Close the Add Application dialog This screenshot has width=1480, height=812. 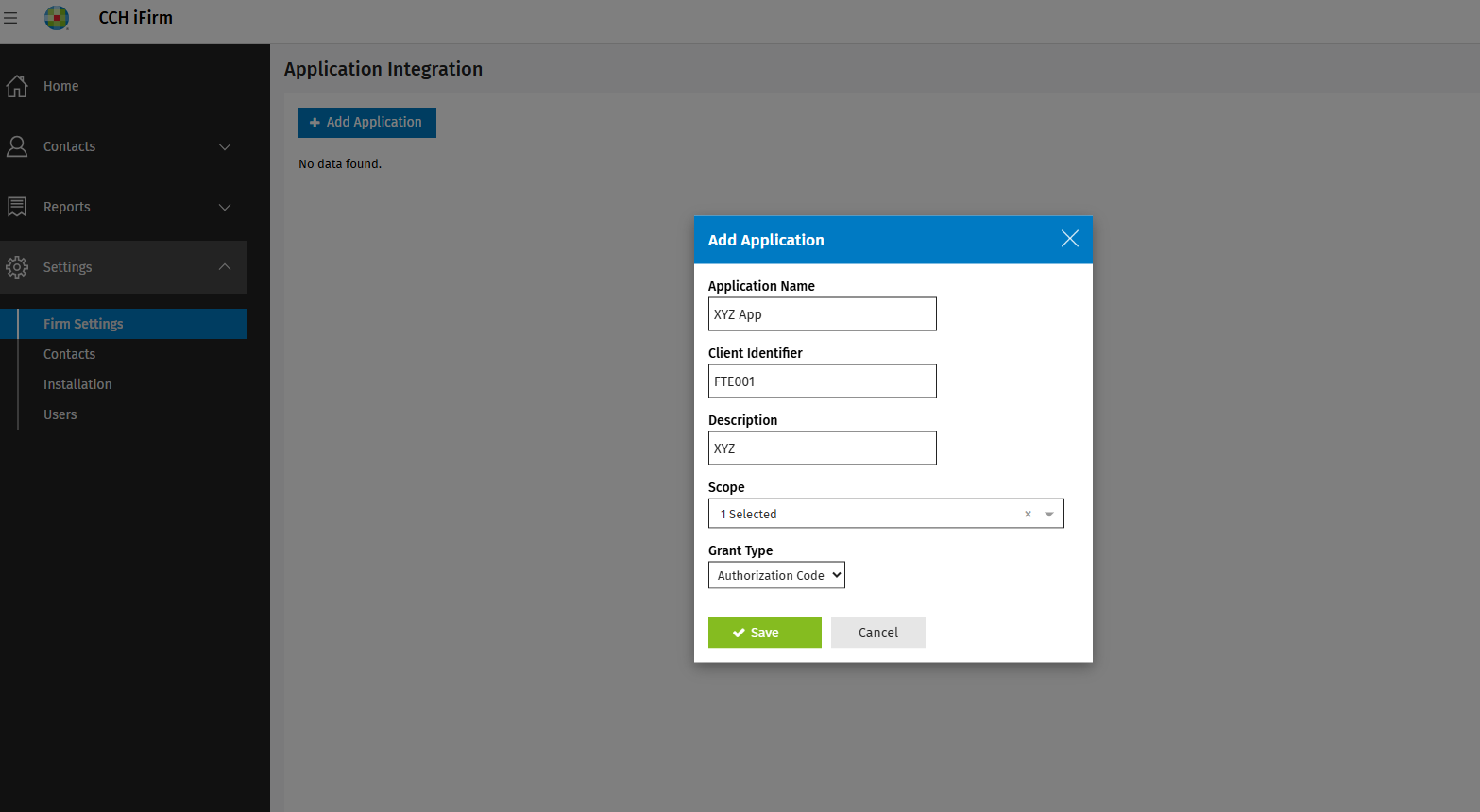click(x=1069, y=239)
